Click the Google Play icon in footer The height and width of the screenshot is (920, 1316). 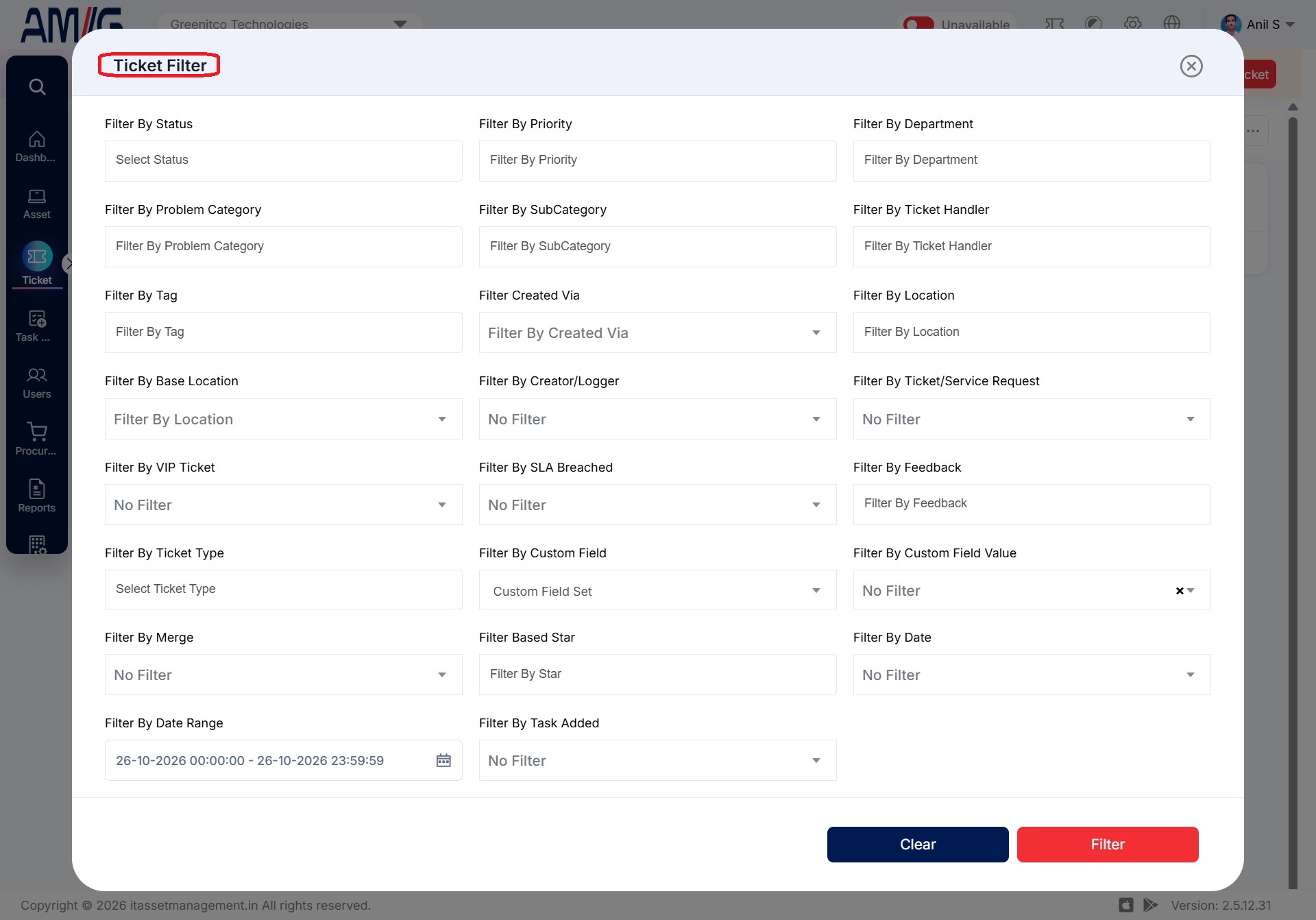pos(1150,905)
